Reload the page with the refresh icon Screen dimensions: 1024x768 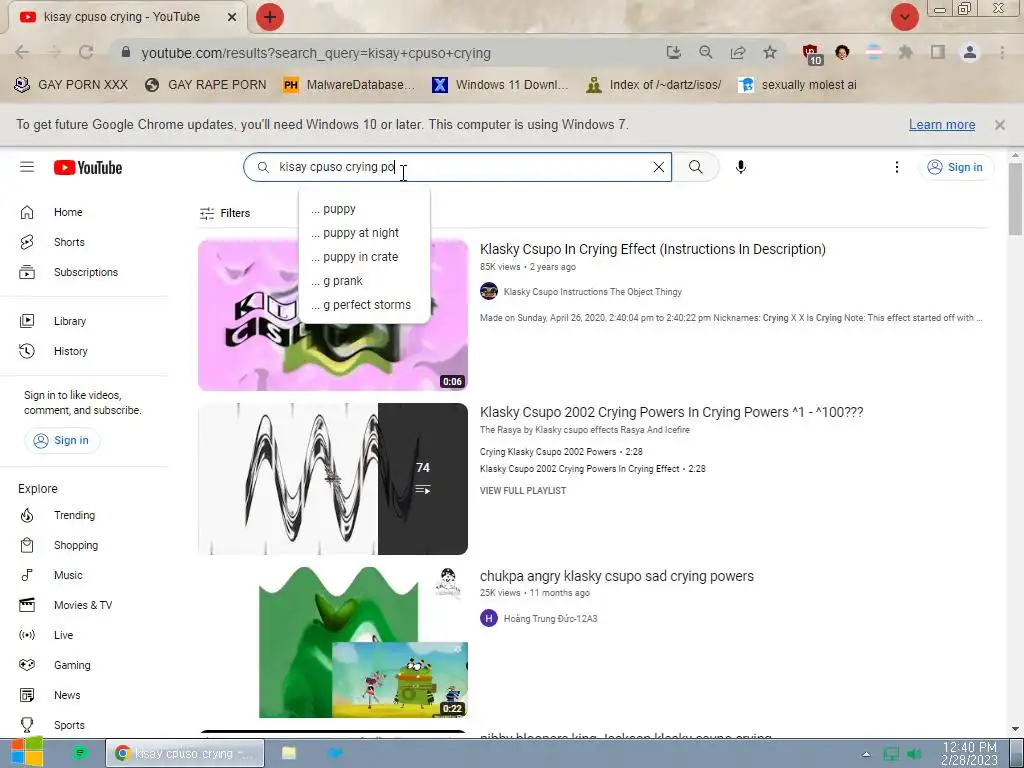[x=86, y=53]
